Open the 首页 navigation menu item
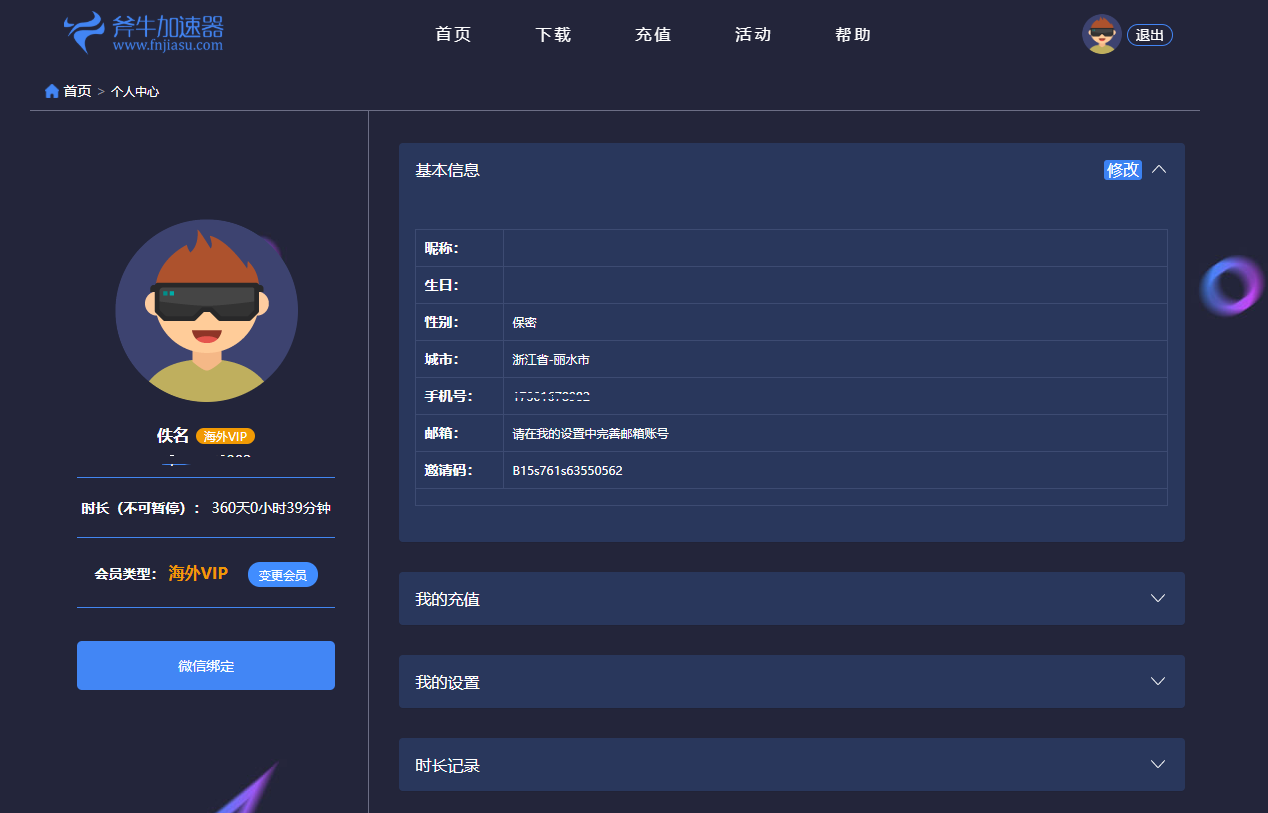This screenshot has height=813, width=1268. tap(453, 35)
